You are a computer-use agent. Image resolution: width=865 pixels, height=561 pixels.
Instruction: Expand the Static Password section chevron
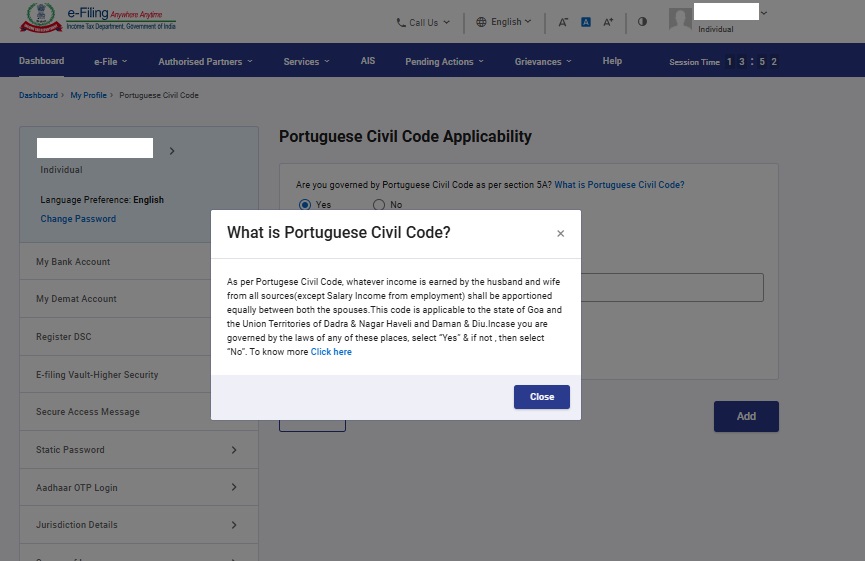pyautogui.click(x=234, y=450)
